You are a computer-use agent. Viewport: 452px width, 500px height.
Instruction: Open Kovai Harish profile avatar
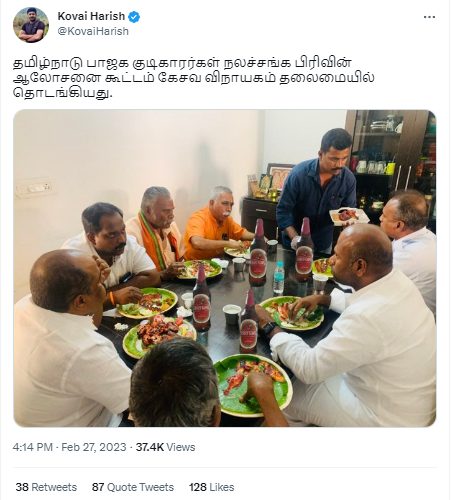(x=31, y=25)
